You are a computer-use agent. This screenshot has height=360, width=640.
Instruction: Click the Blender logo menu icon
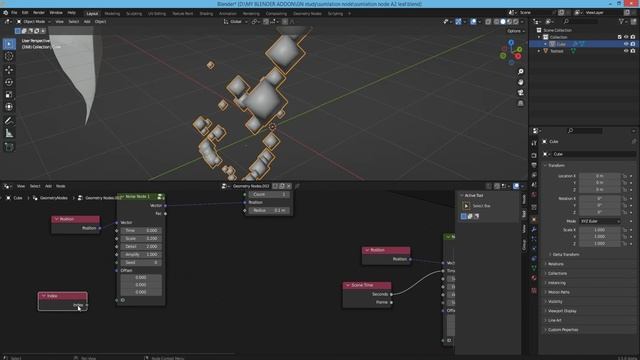pyautogui.click(x=6, y=13)
